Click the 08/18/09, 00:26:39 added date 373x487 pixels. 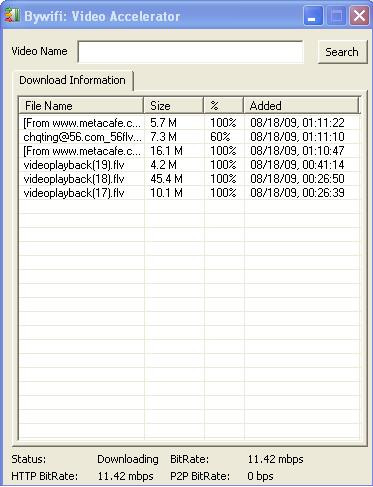297,193
